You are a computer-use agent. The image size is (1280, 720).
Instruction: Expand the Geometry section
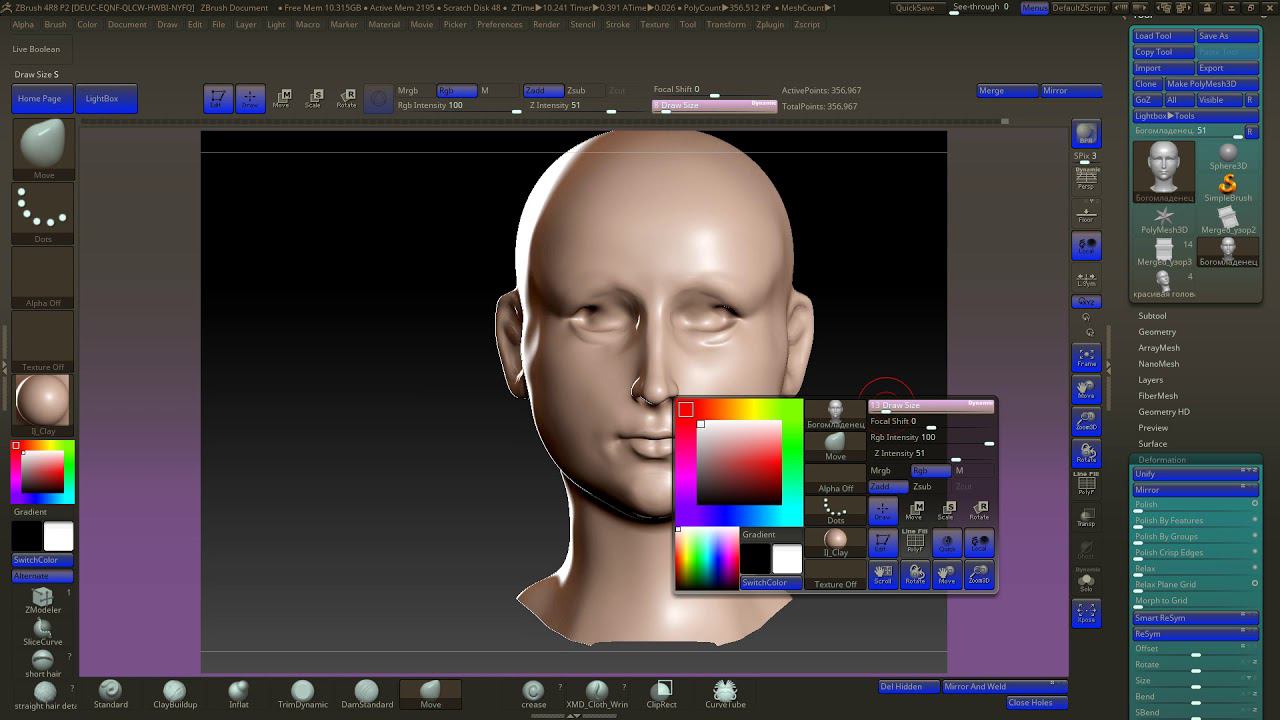(1156, 332)
